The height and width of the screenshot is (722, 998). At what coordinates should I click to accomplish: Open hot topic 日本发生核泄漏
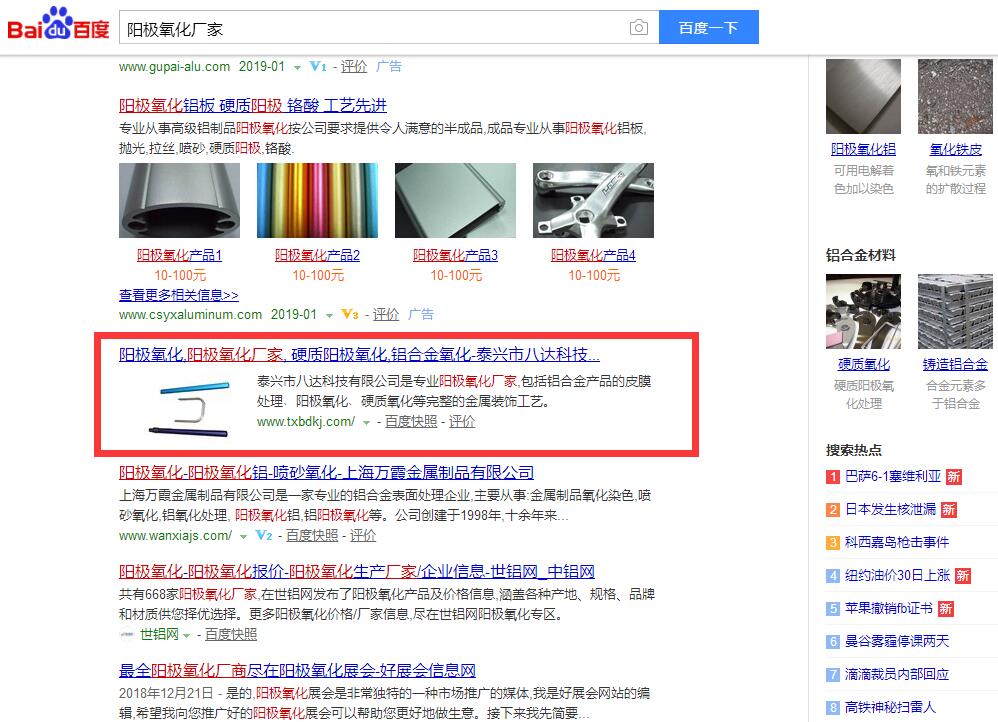tap(890, 509)
